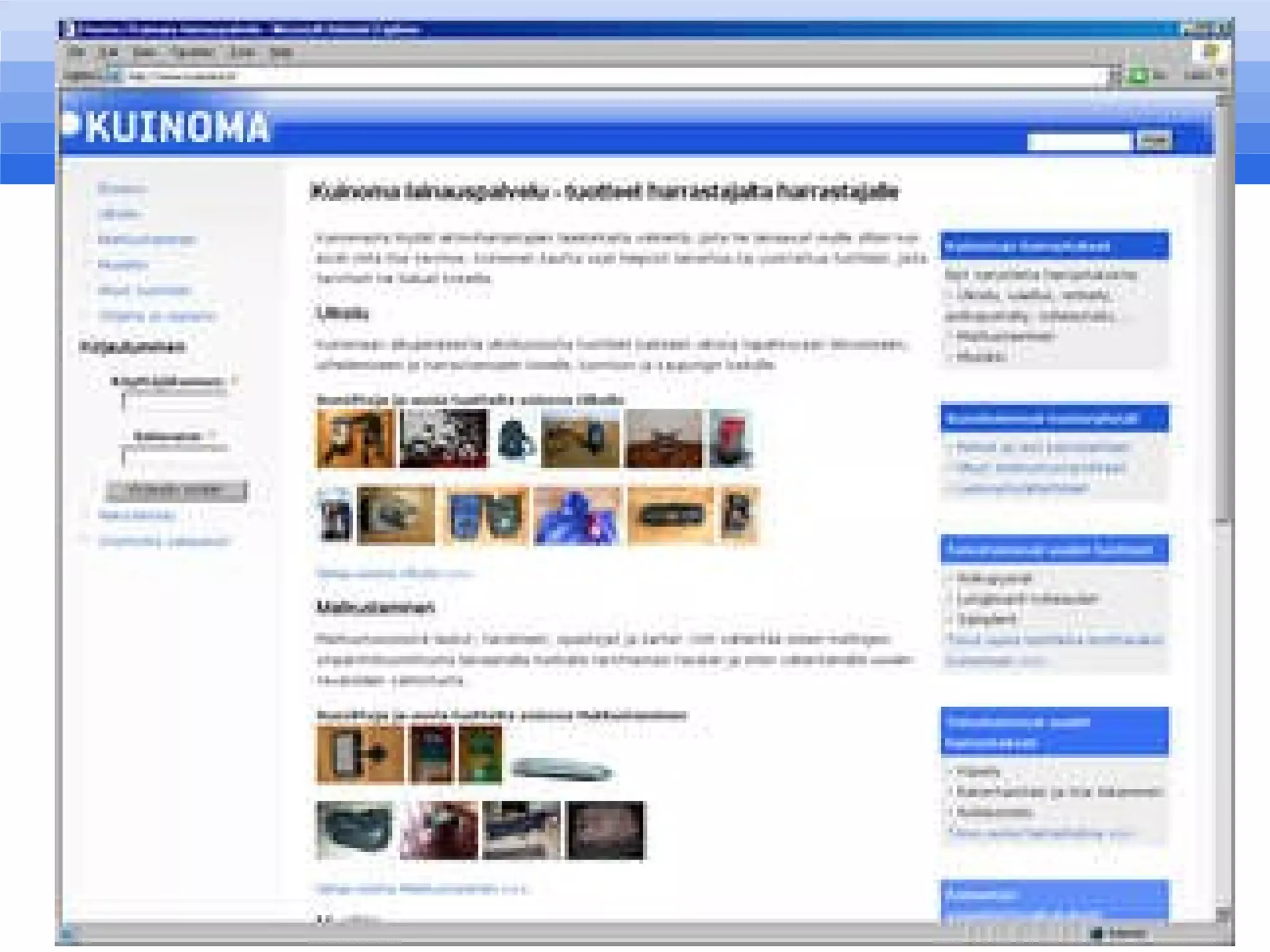Click the blue jacket product thumbnail
1270x952 pixels.
[x=577, y=516]
